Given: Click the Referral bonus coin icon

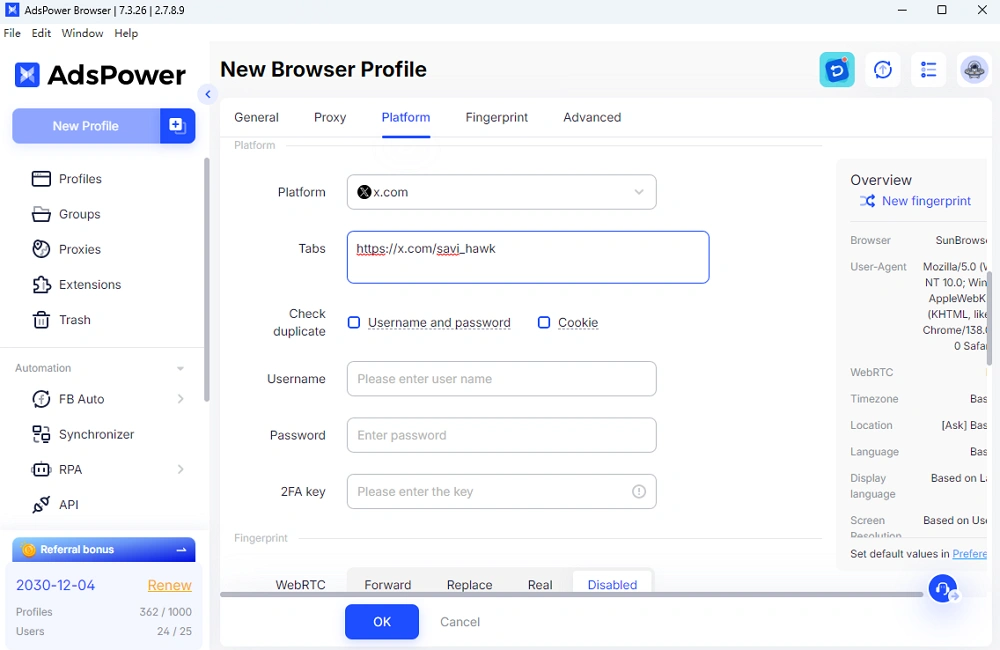Looking at the screenshot, I should pos(28,549).
